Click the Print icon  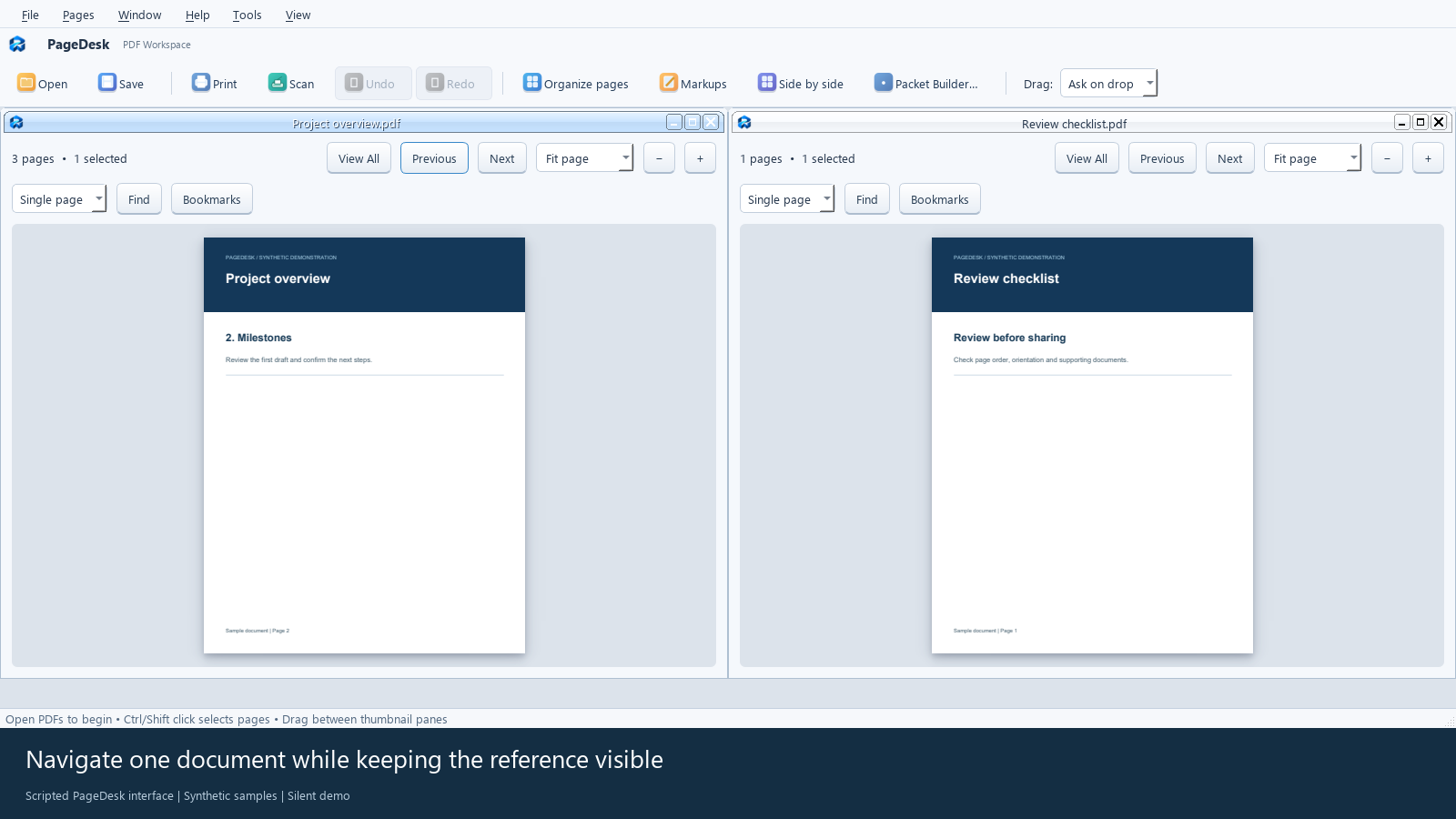click(201, 83)
